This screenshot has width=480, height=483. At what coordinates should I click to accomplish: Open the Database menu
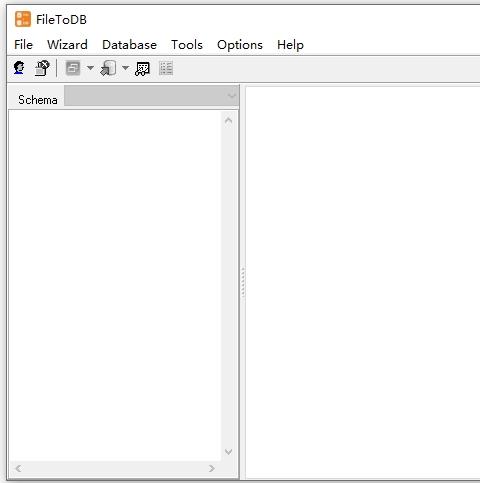(x=129, y=45)
